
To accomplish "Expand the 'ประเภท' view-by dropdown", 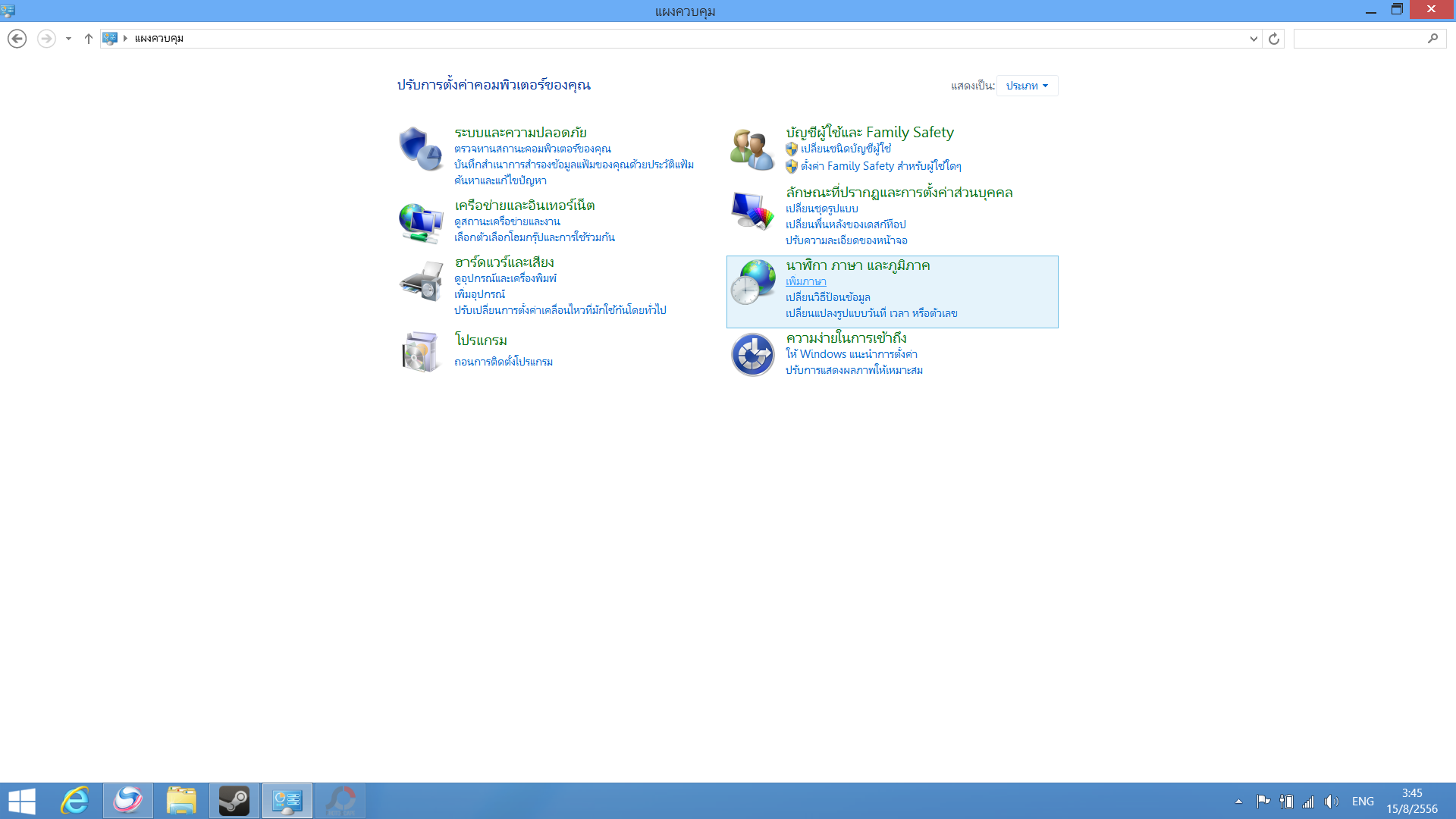I will point(1027,86).
